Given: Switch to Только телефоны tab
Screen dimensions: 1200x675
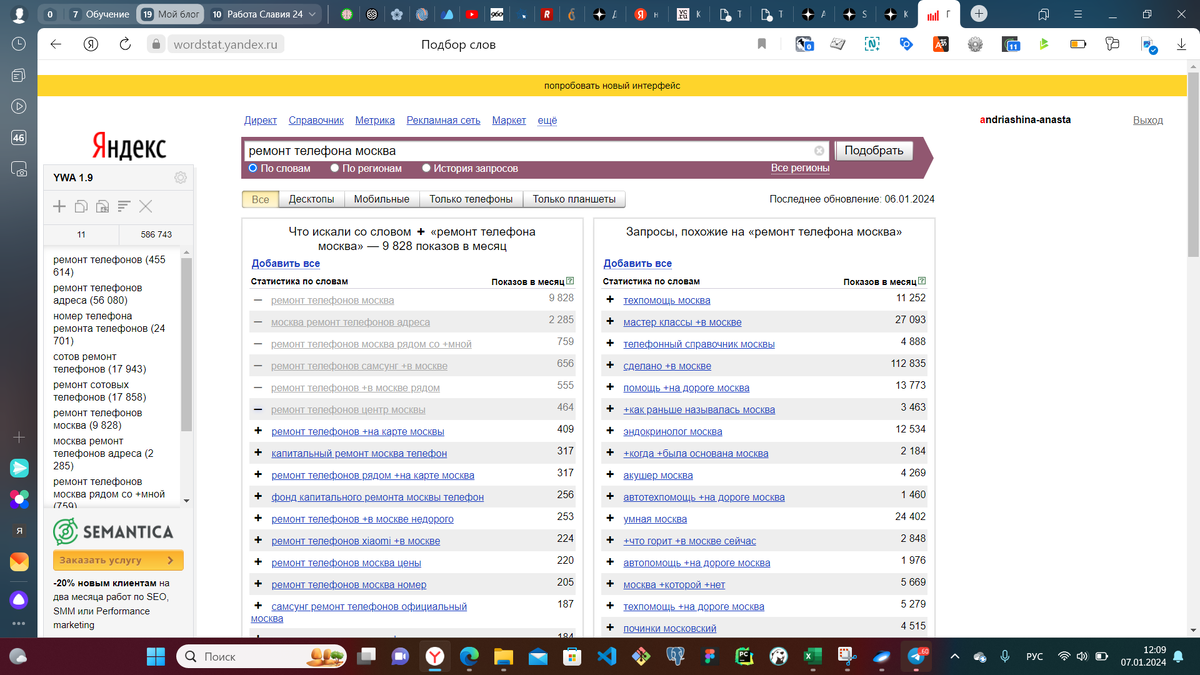Looking at the screenshot, I should coord(471,199).
